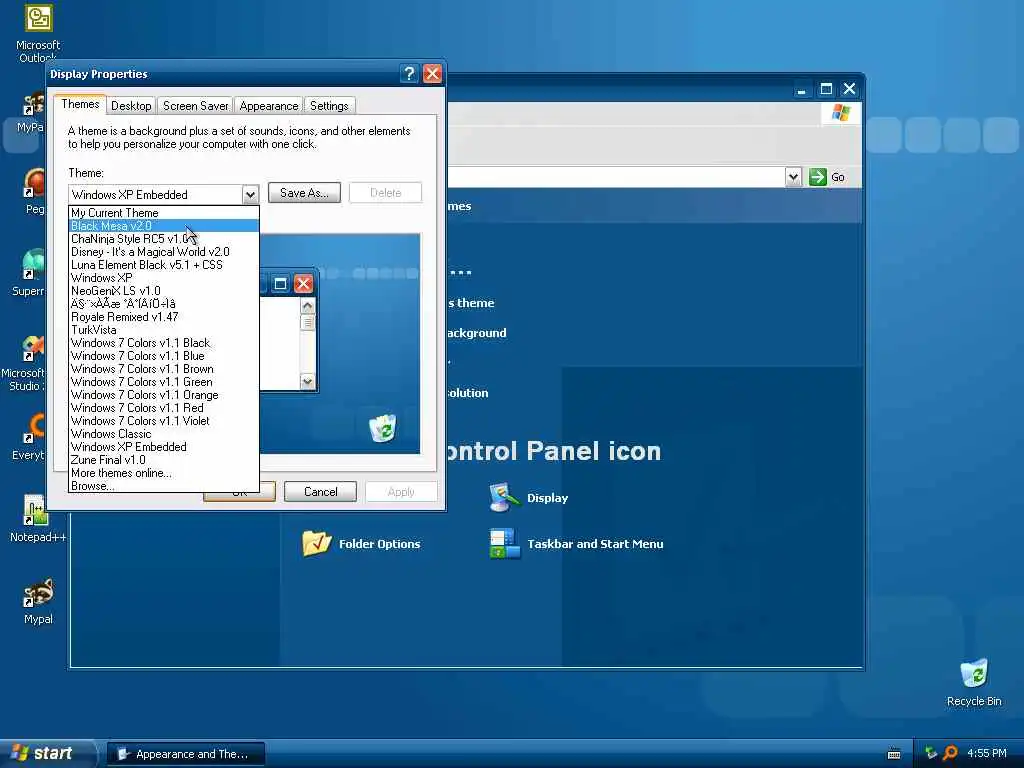Choose the Windows XP theme entry
Image resolution: width=1024 pixels, height=768 pixels.
(164, 278)
